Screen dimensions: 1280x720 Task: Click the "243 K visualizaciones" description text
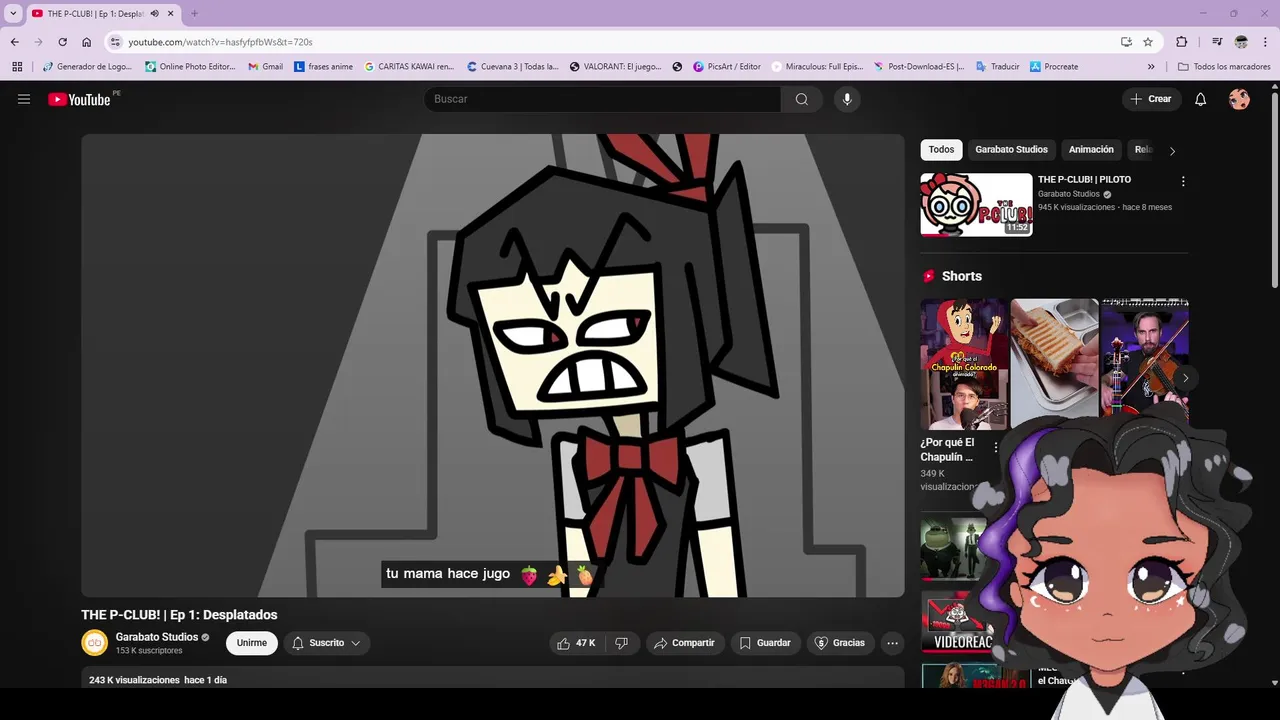tap(134, 680)
